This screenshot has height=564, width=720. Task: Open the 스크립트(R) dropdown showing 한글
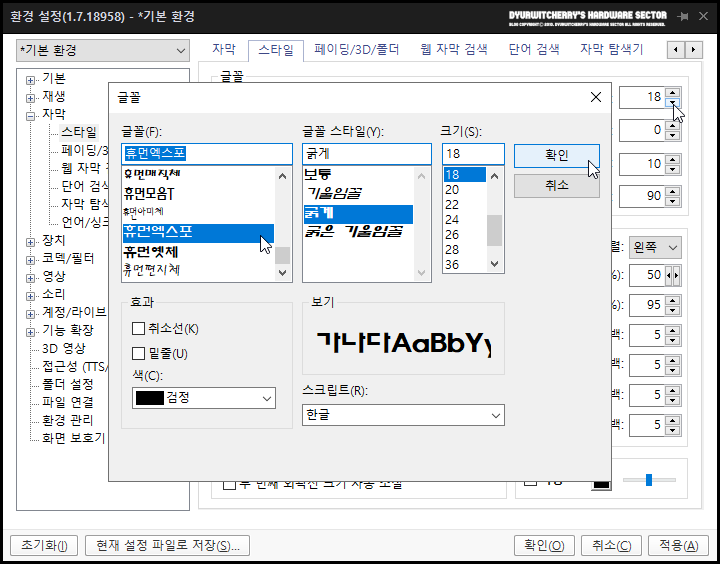click(x=403, y=415)
